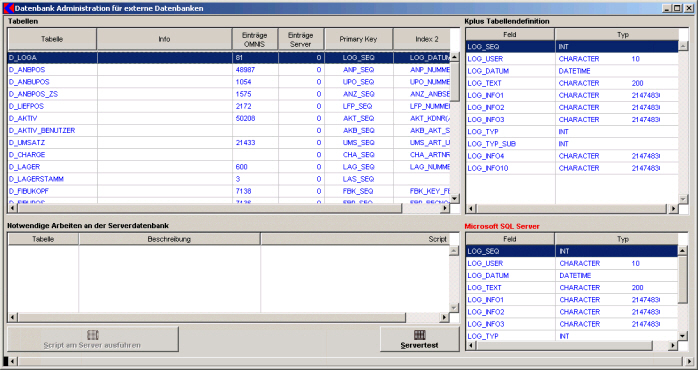
Task: Select the D_AKTIV table row
Action: tap(229, 118)
